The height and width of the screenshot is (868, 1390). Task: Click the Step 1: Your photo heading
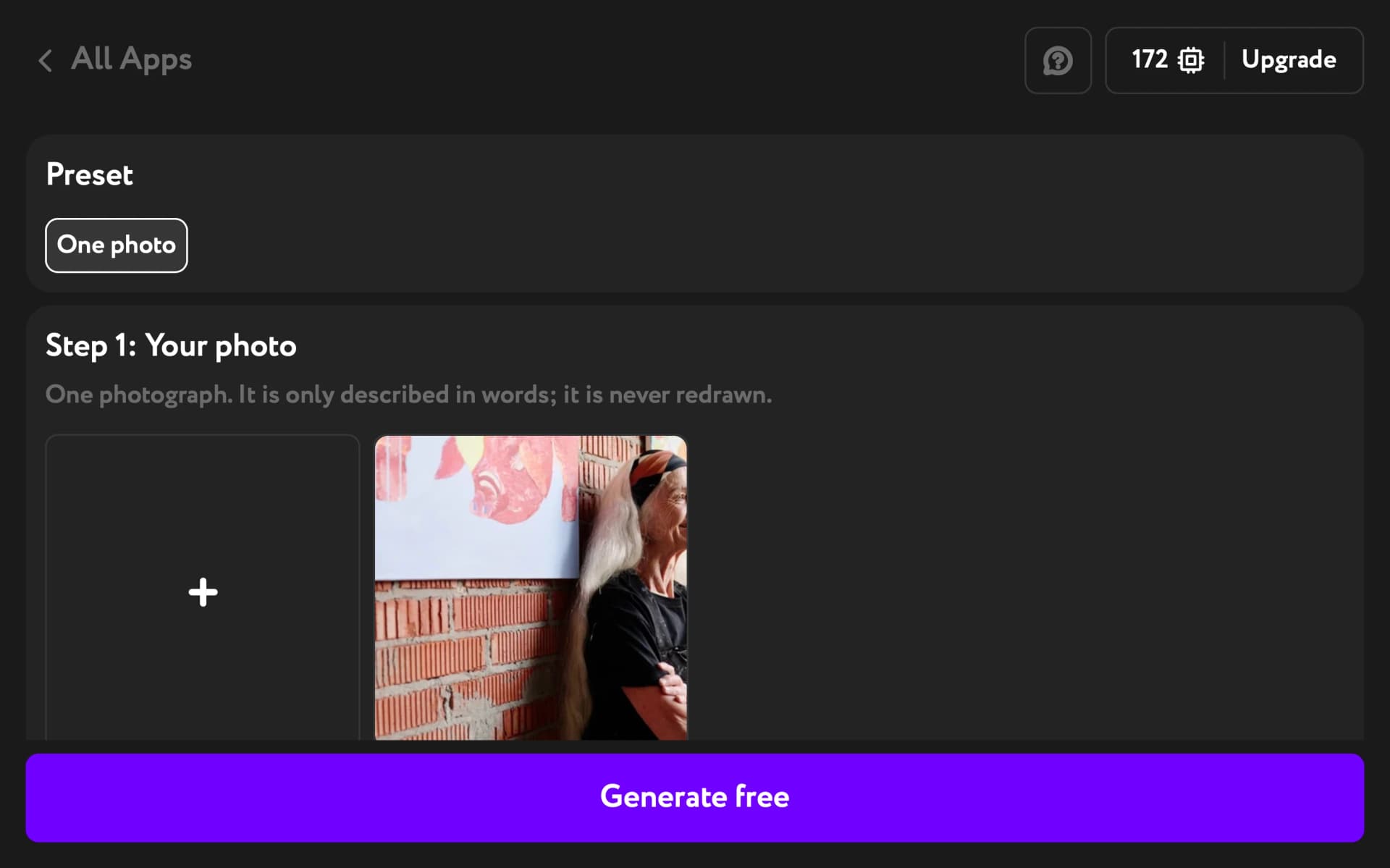click(171, 346)
